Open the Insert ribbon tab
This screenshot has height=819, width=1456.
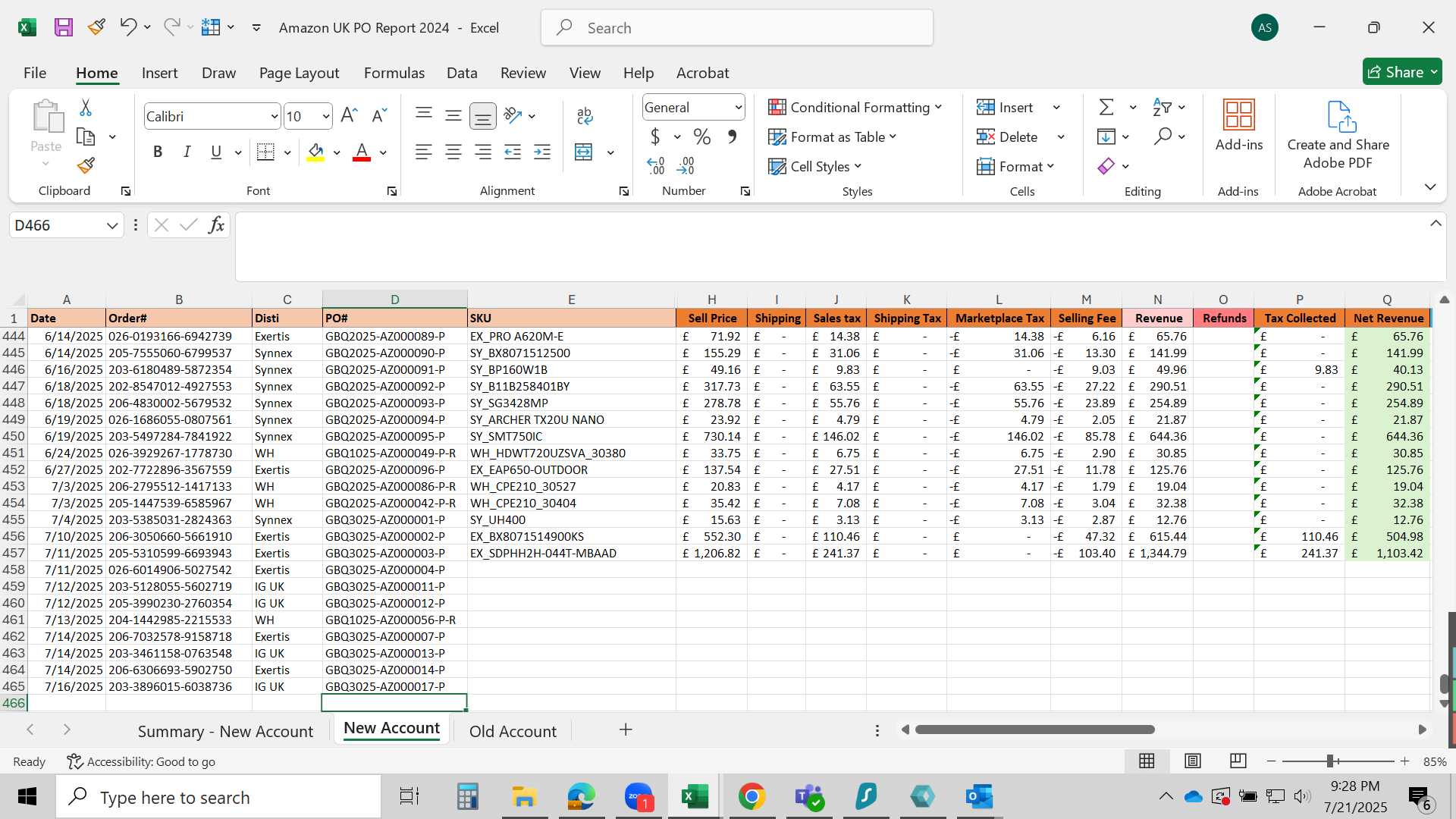click(x=159, y=73)
